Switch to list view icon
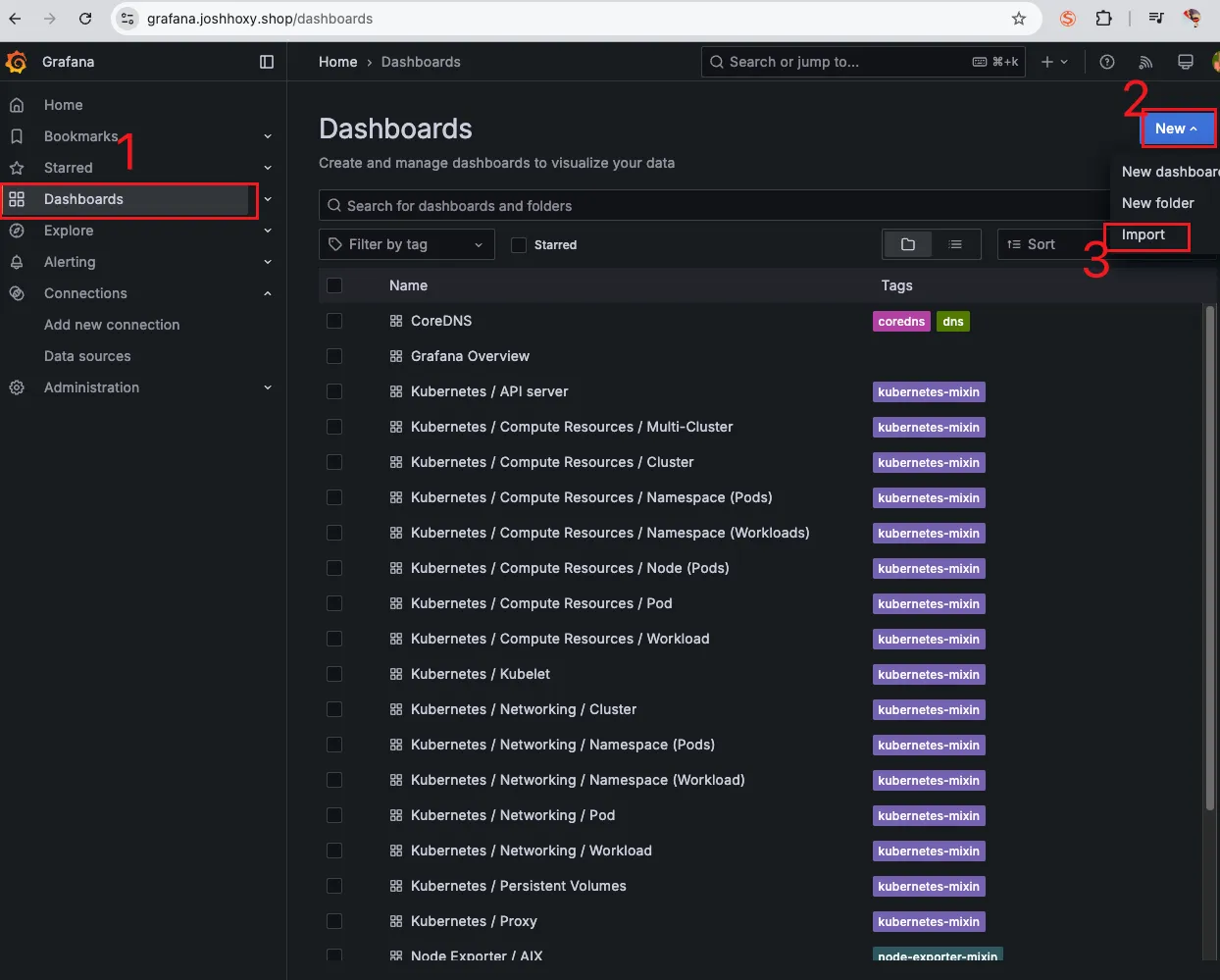This screenshot has height=980, width=1220. coord(955,244)
